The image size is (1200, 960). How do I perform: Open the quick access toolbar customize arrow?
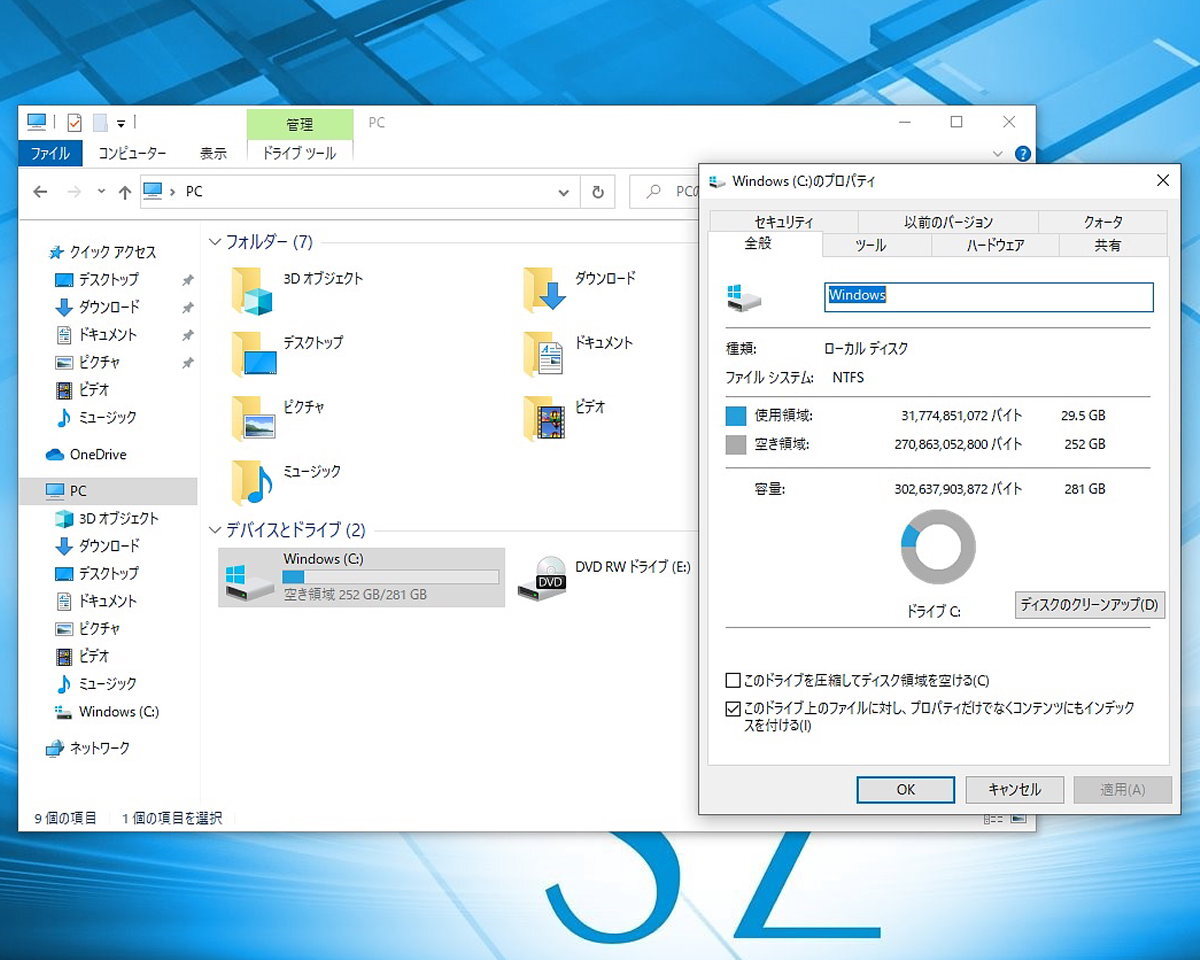point(121,123)
